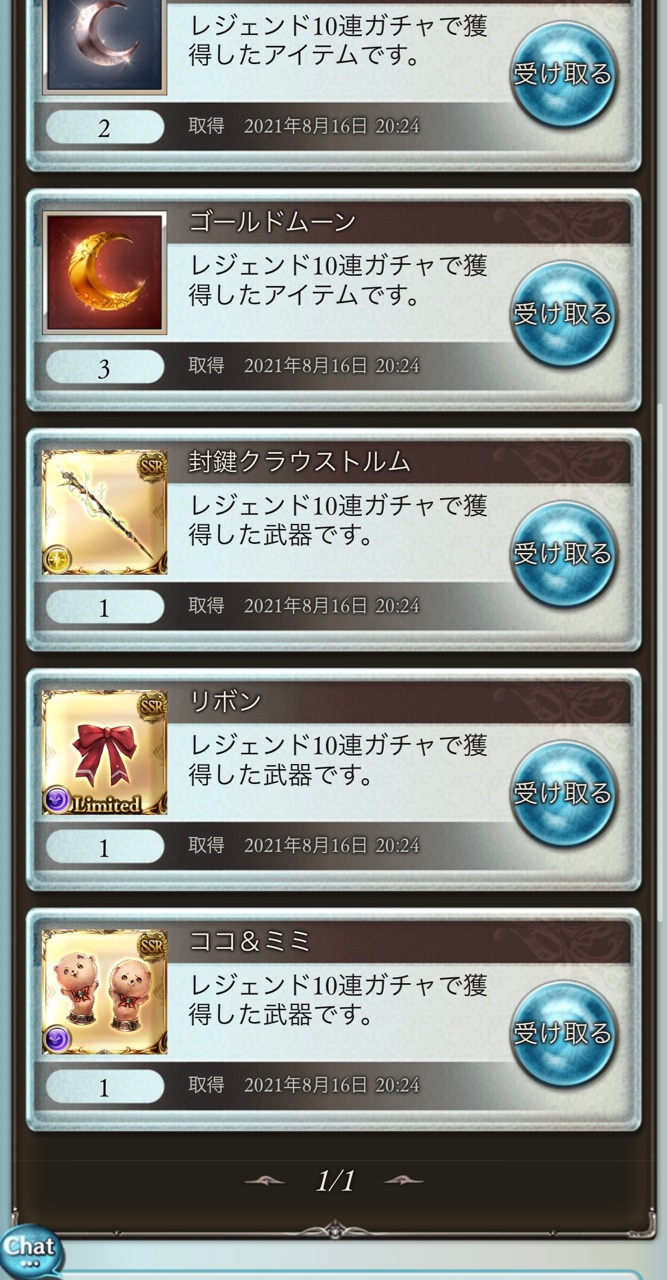Open the ココ&ミミ bears weapon icon
The width and height of the screenshot is (668, 1280).
point(104,992)
